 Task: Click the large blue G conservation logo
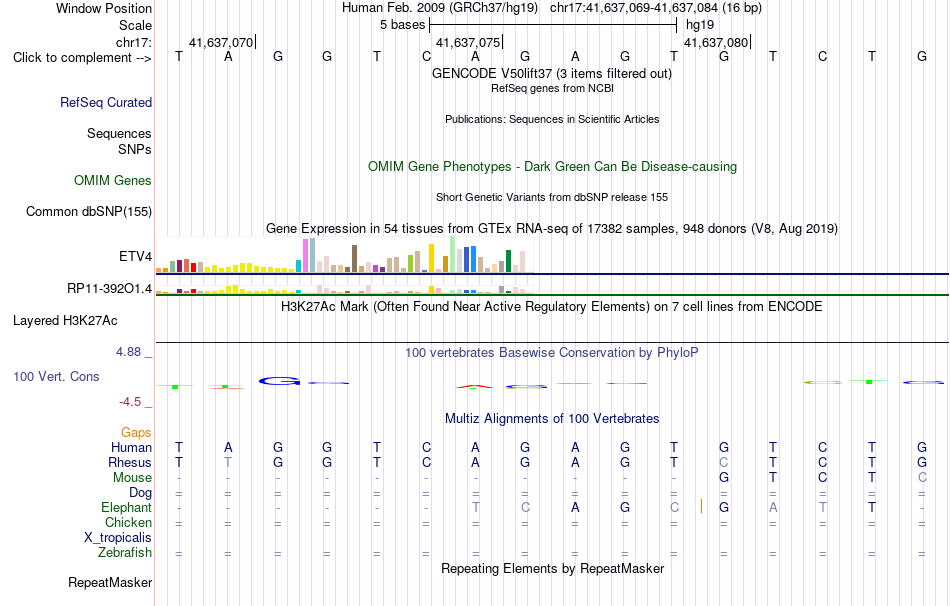pyautogui.click(x=279, y=381)
